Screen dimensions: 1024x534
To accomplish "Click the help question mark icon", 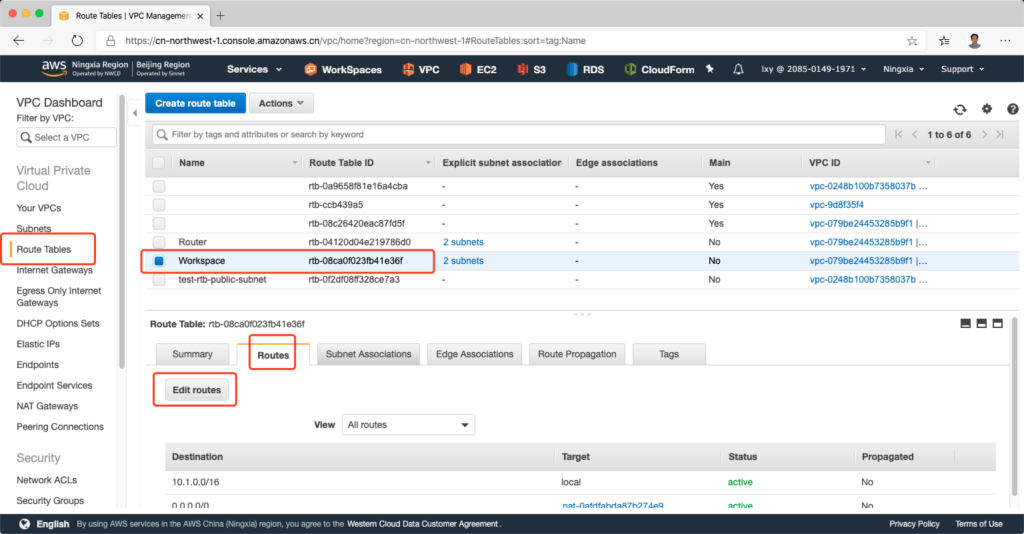I will 1012,109.
